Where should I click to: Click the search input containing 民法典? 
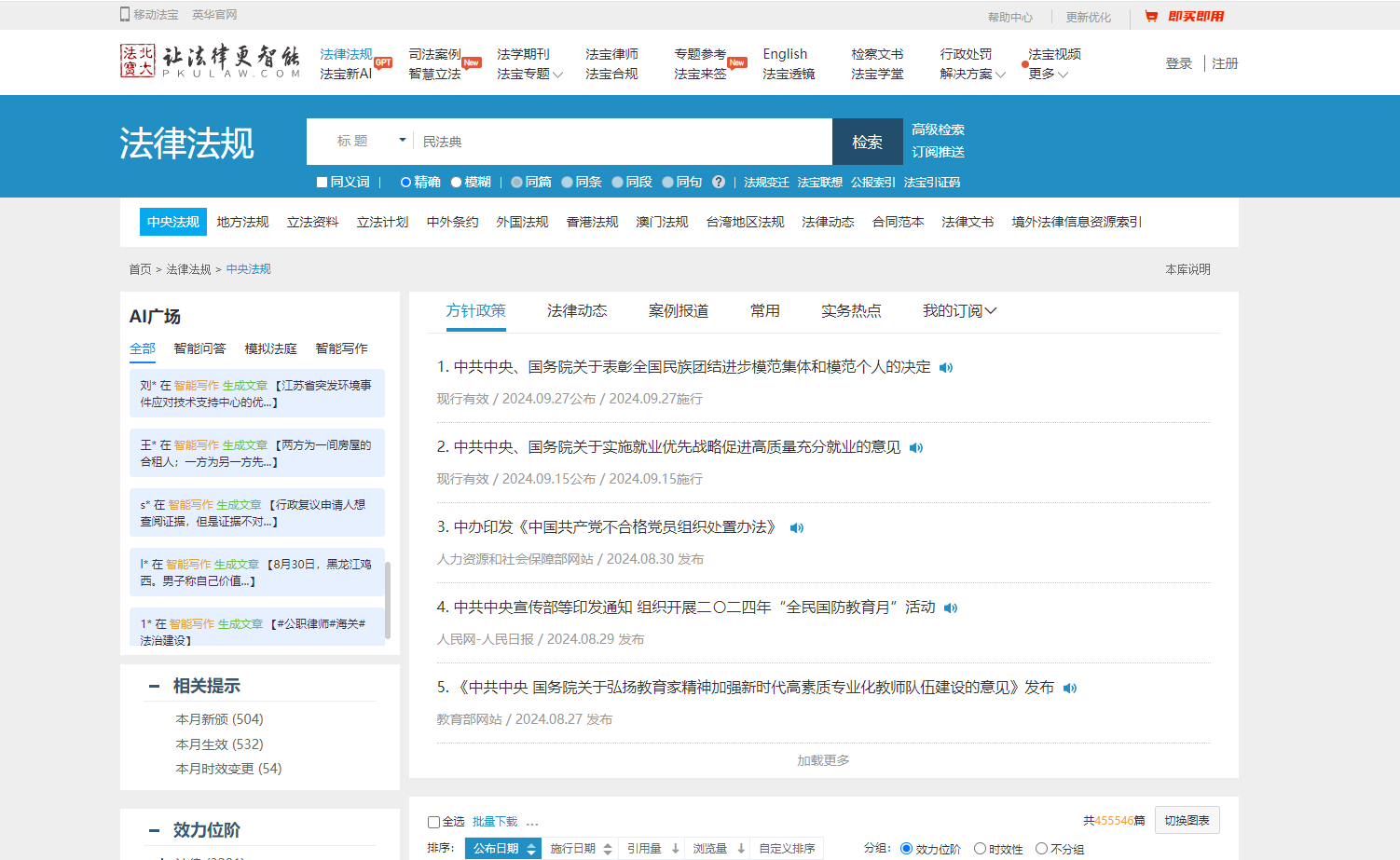coord(622,142)
